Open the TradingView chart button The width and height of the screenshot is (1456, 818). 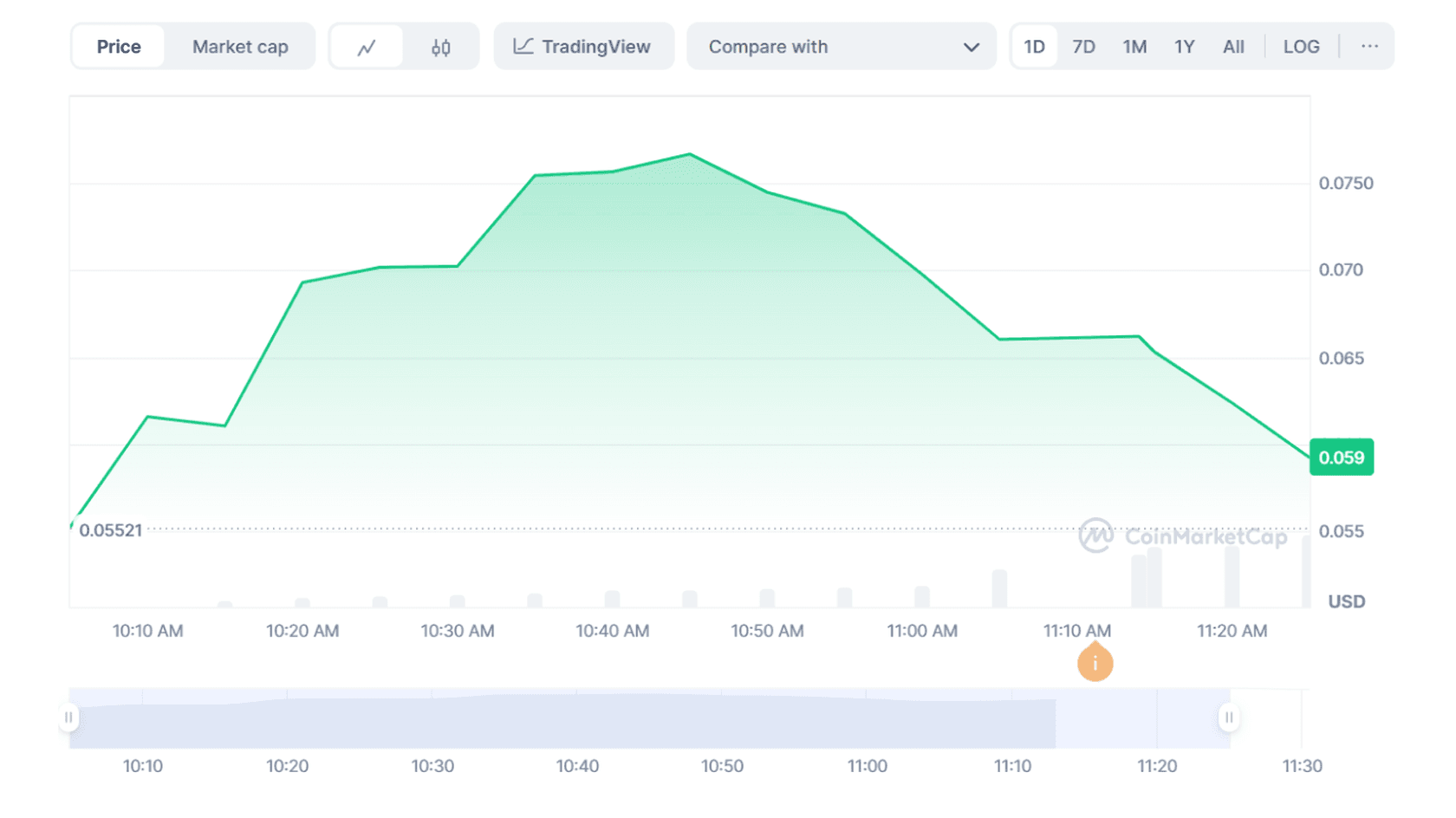click(583, 47)
